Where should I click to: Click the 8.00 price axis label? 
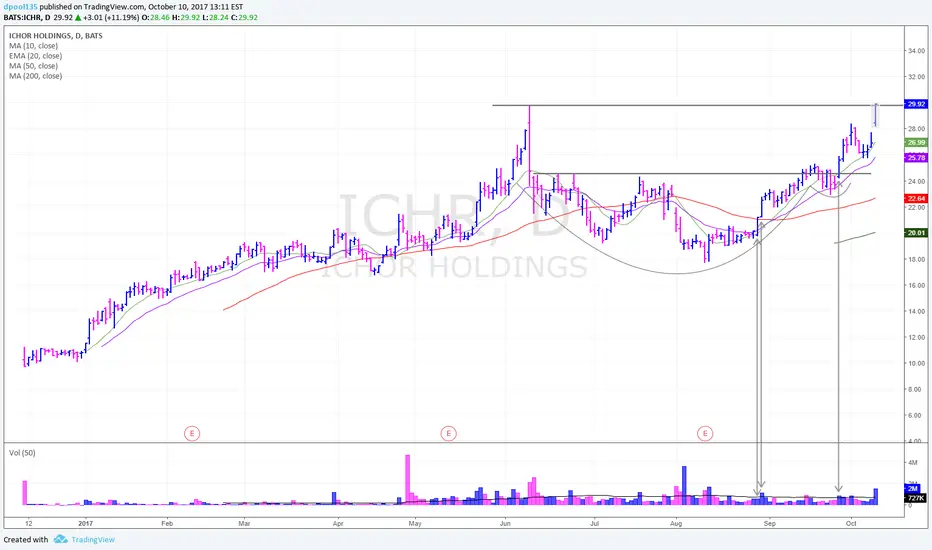[x=917, y=389]
